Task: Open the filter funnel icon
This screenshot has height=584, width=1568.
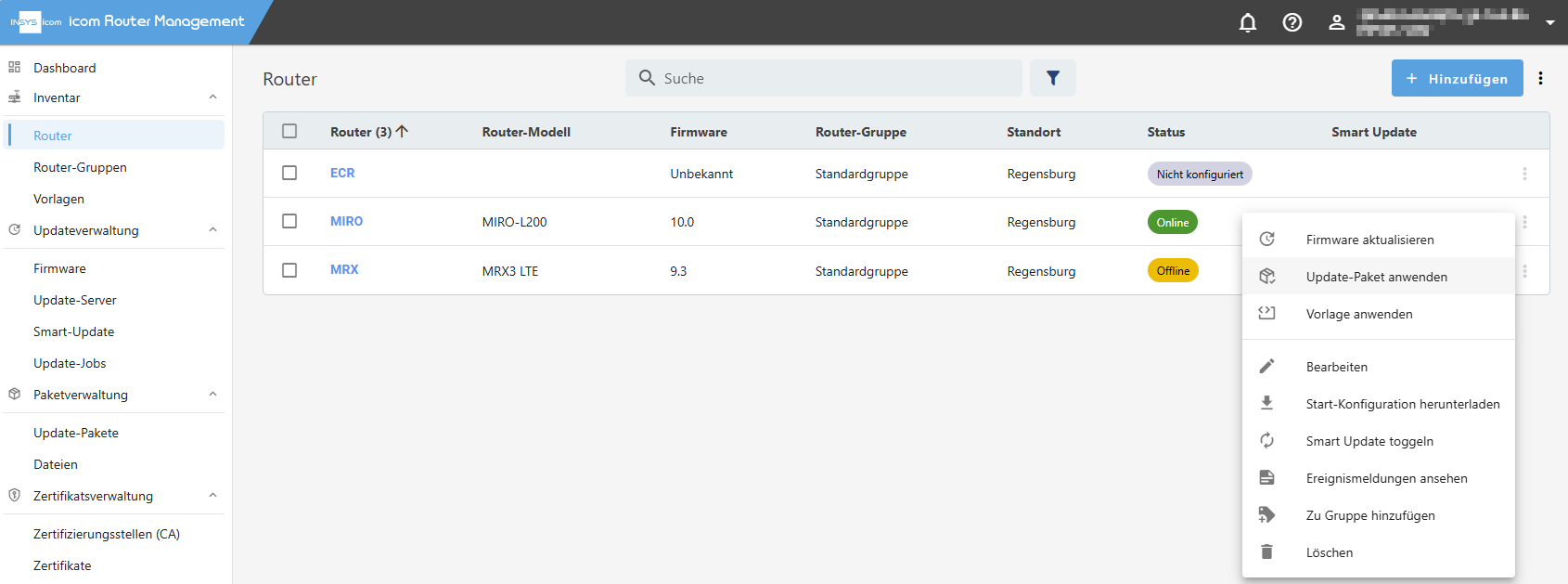Action: click(1053, 78)
